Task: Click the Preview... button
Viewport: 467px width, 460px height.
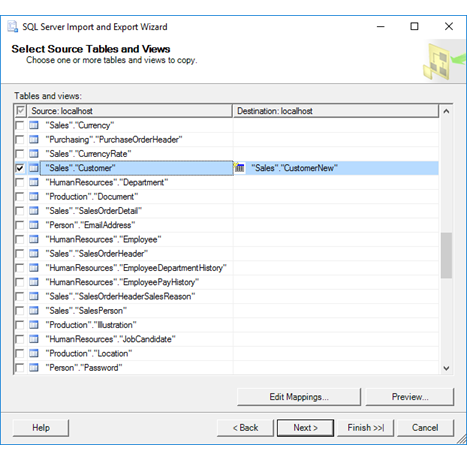Action: 410,397
